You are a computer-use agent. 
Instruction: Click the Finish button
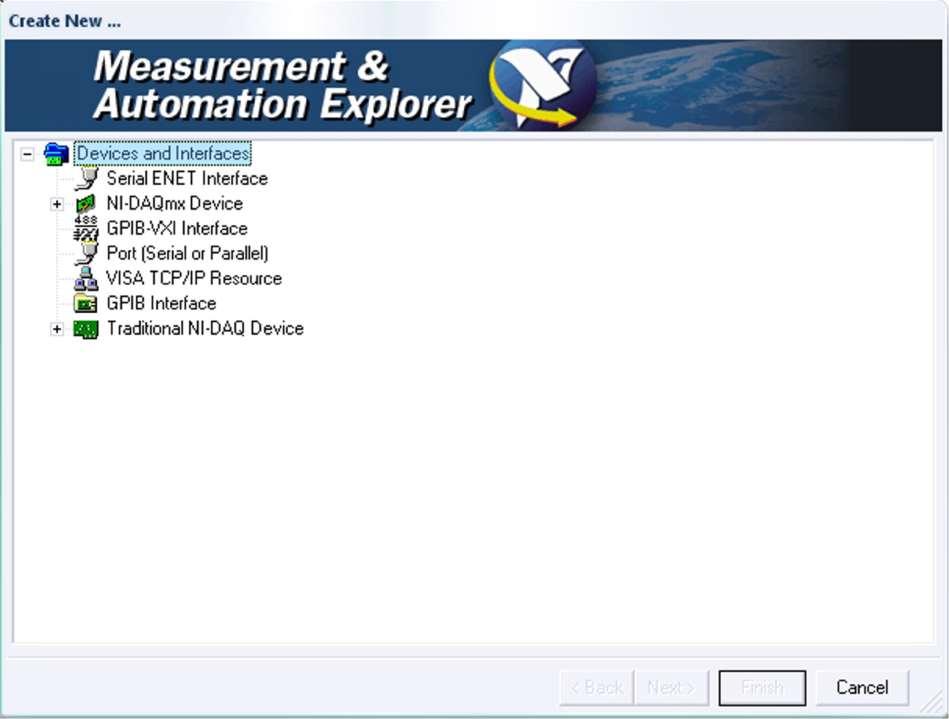point(762,688)
